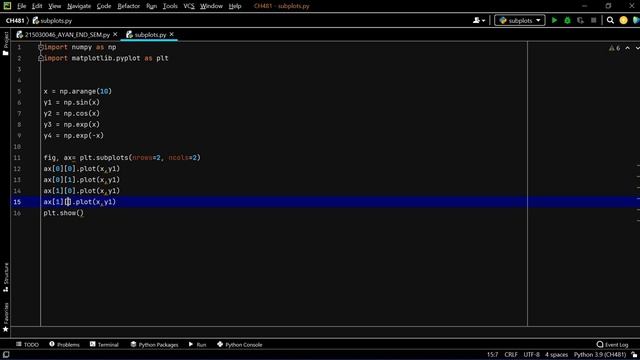Click the Stop square icon in toolbar

tap(593, 20)
